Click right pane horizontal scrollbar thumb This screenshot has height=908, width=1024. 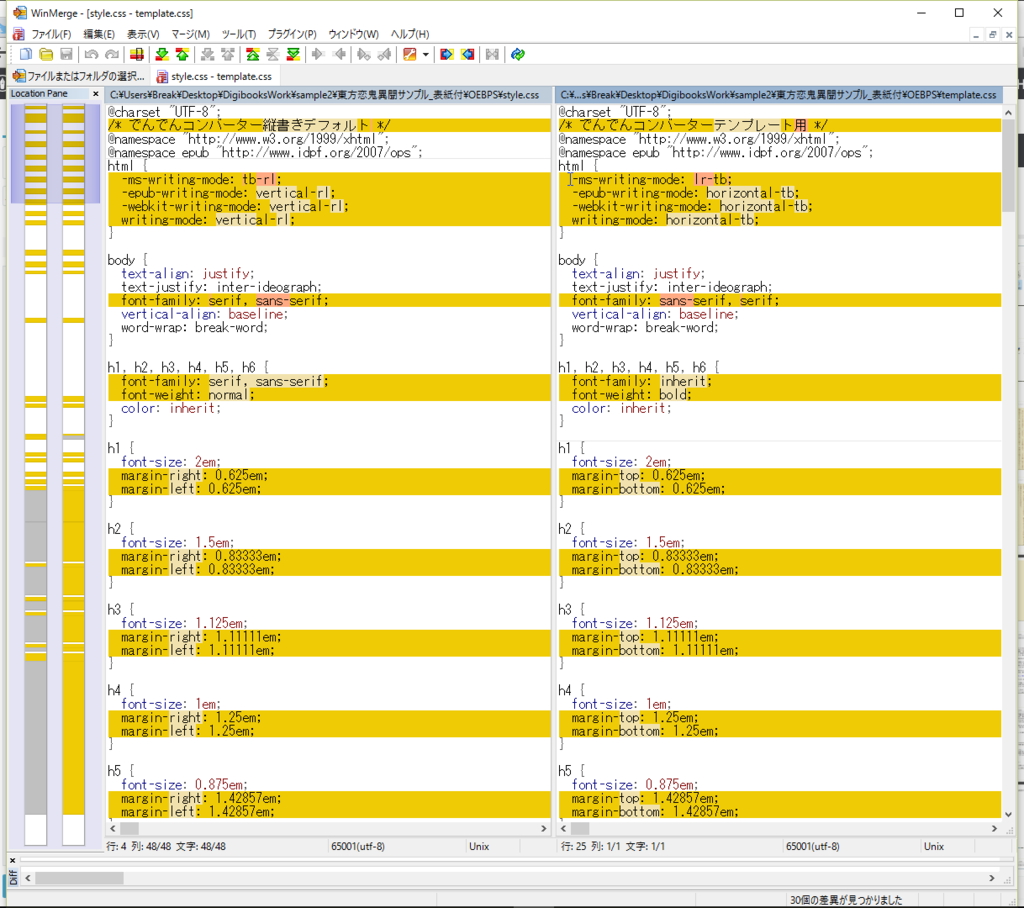(x=580, y=828)
